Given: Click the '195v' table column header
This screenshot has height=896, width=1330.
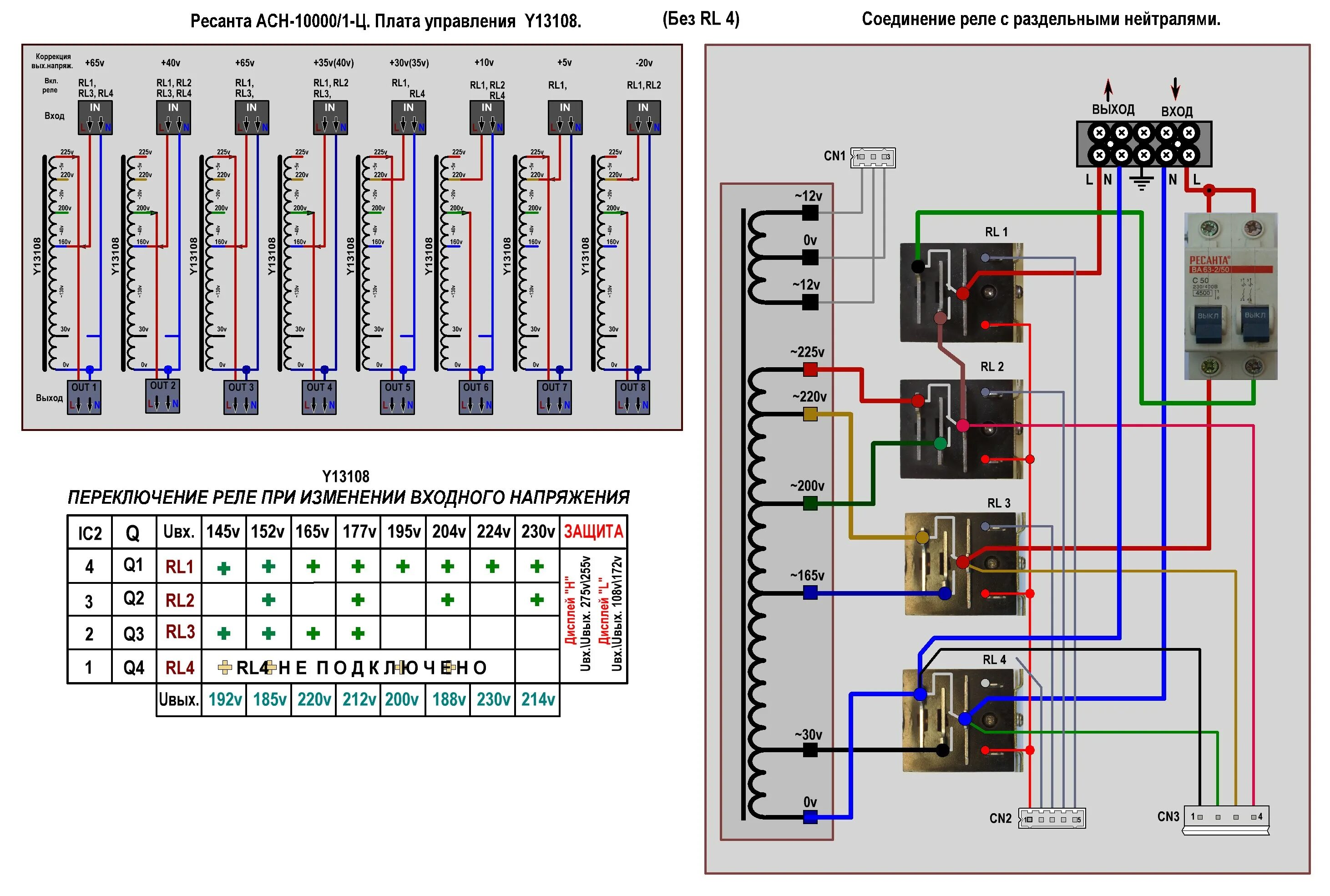Looking at the screenshot, I should click(403, 532).
